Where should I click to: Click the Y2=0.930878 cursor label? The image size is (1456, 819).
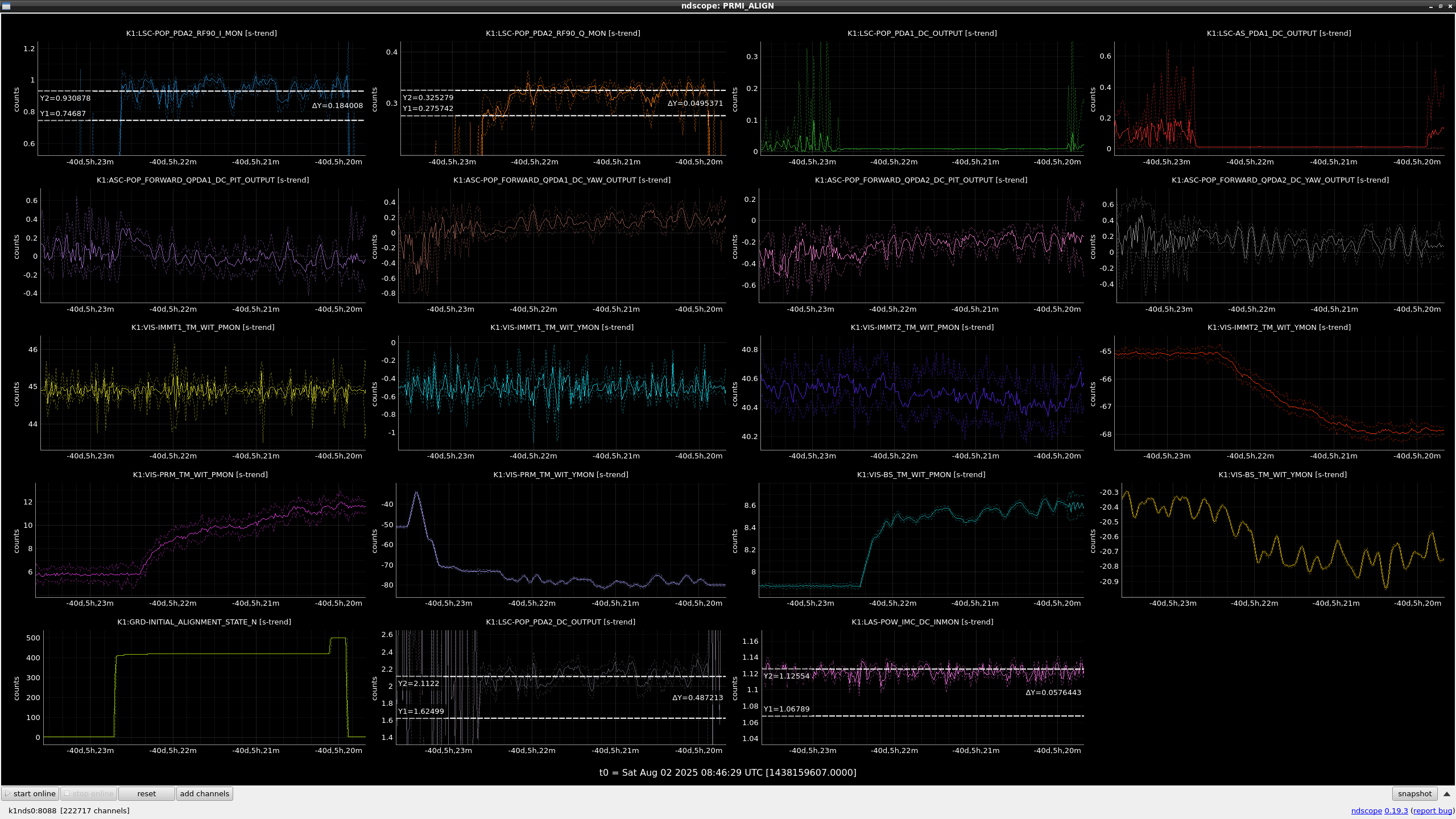[x=65, y=98]
